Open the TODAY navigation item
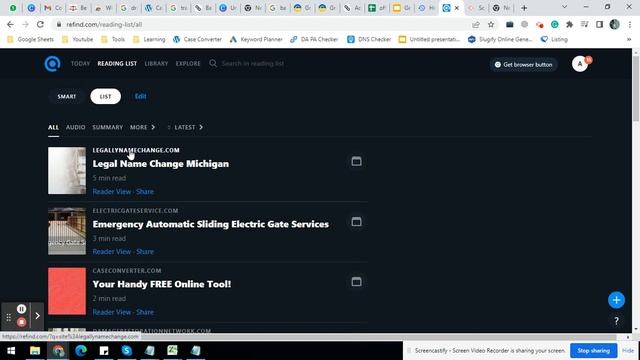 click(80, 64)
